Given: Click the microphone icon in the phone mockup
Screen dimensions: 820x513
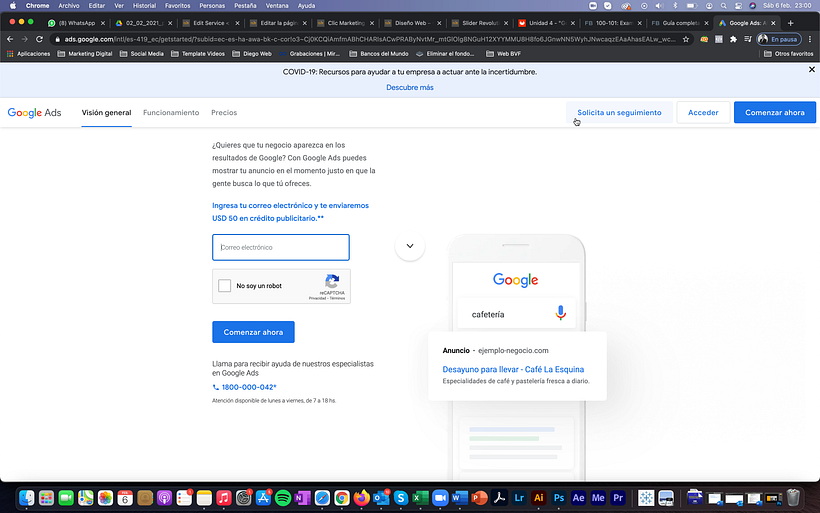Looking at the screenshot, I should [561, 313].
